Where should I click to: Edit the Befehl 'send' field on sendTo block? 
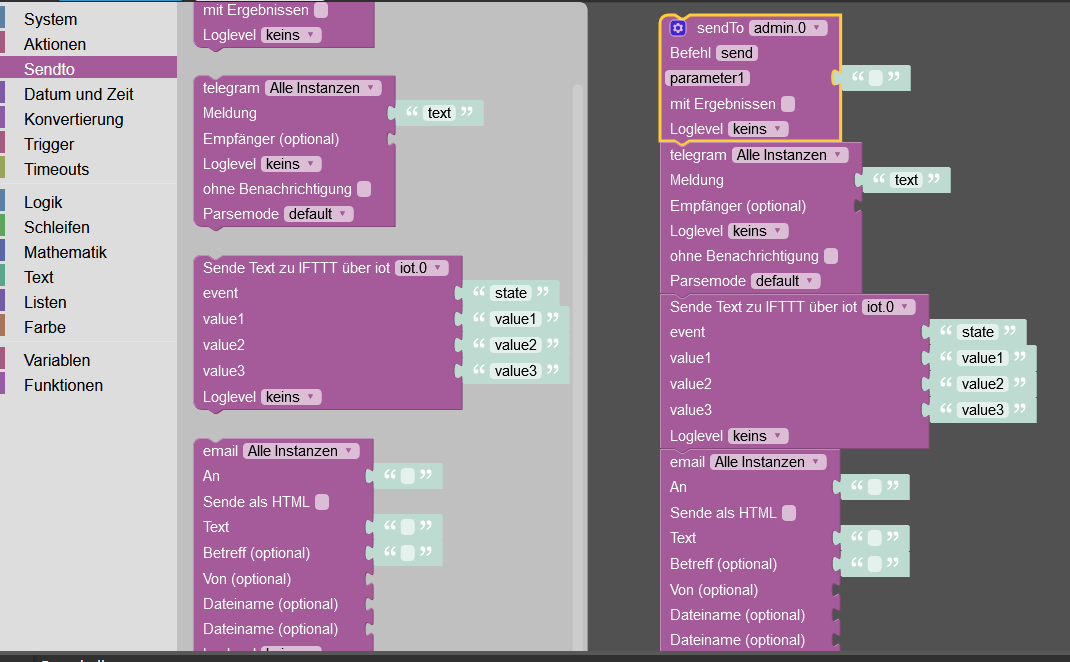pos(737,53)
